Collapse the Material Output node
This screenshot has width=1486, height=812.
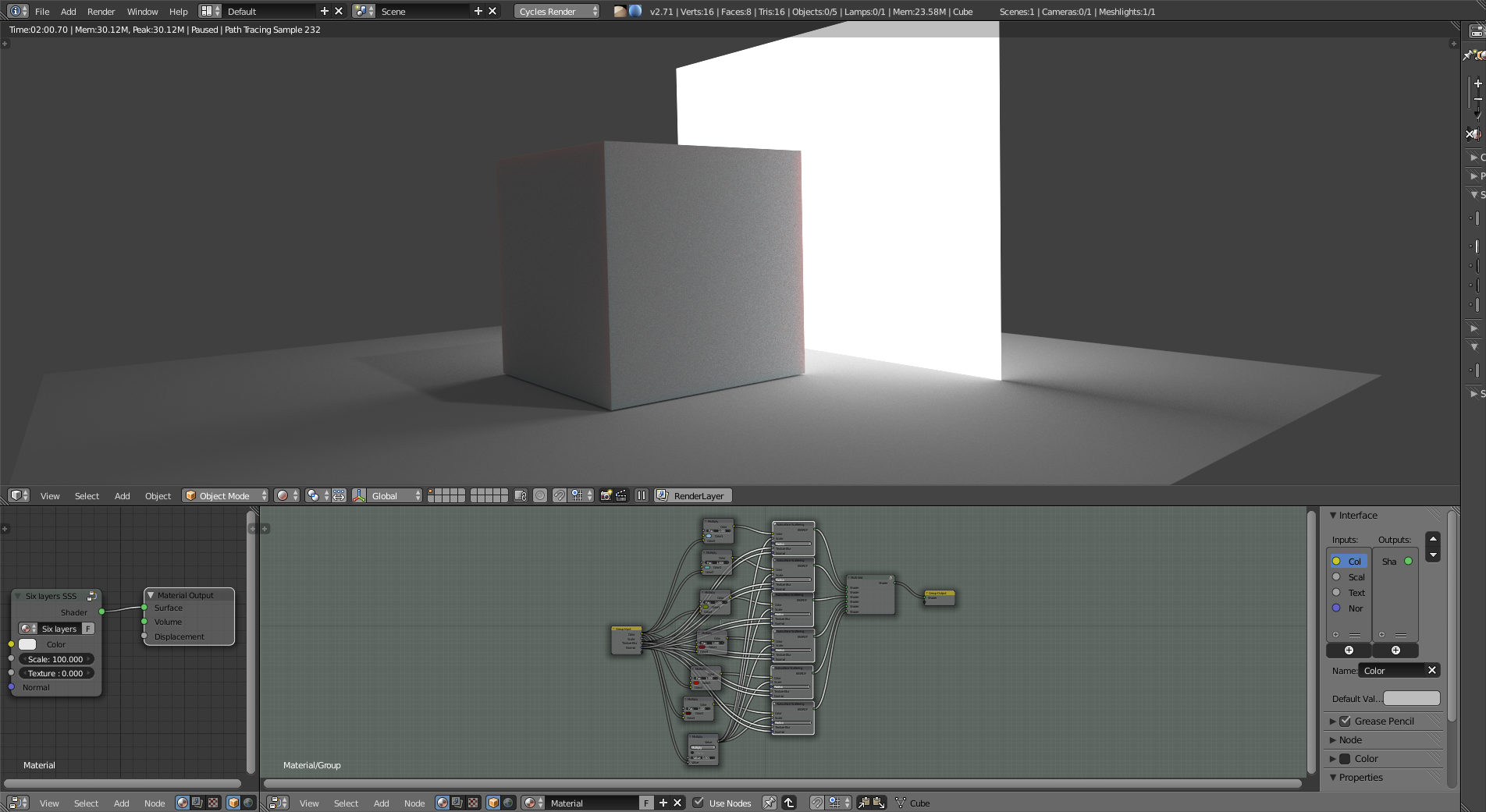151,595
